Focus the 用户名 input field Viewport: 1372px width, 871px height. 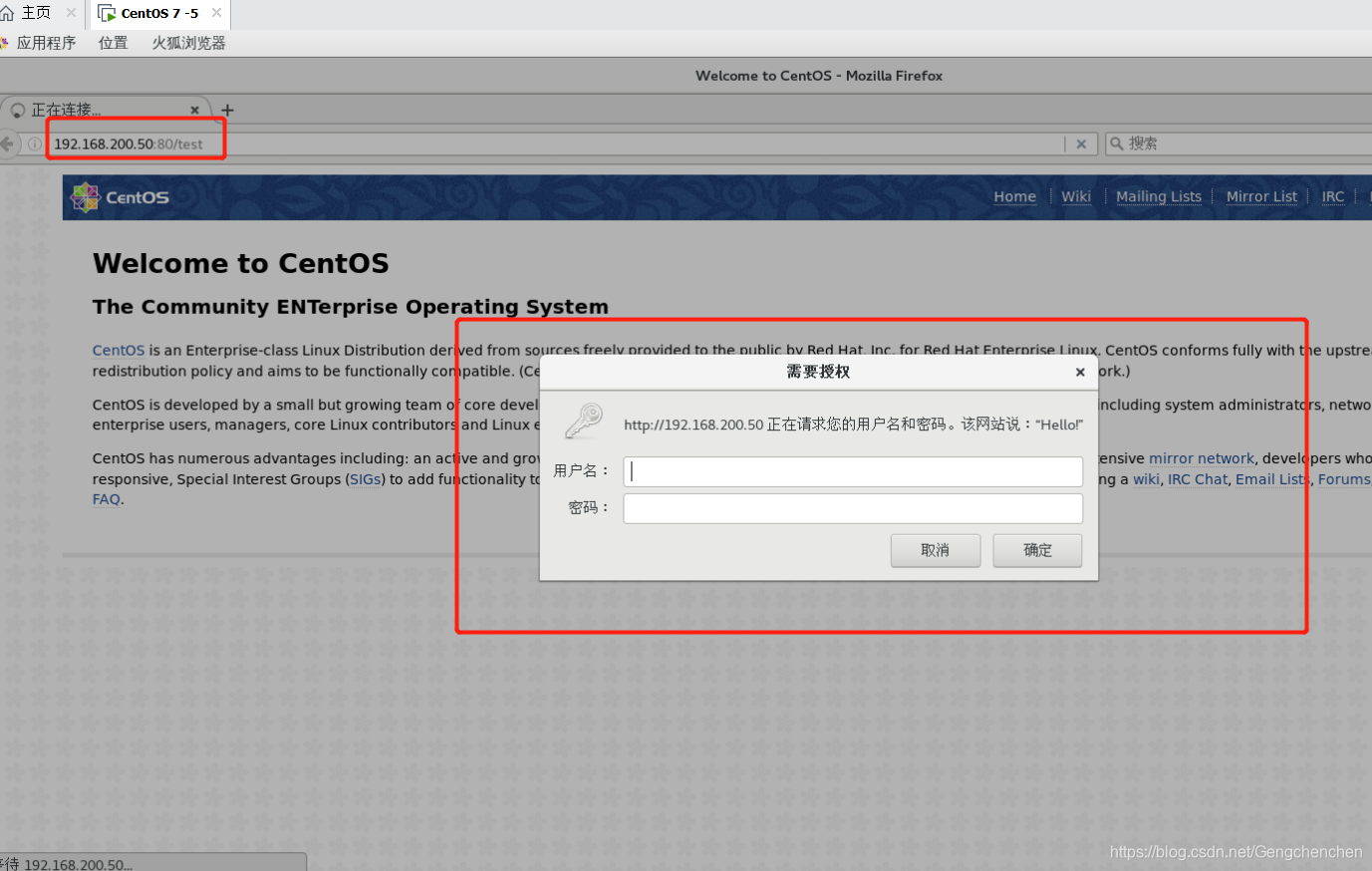(x=853, y=471)
